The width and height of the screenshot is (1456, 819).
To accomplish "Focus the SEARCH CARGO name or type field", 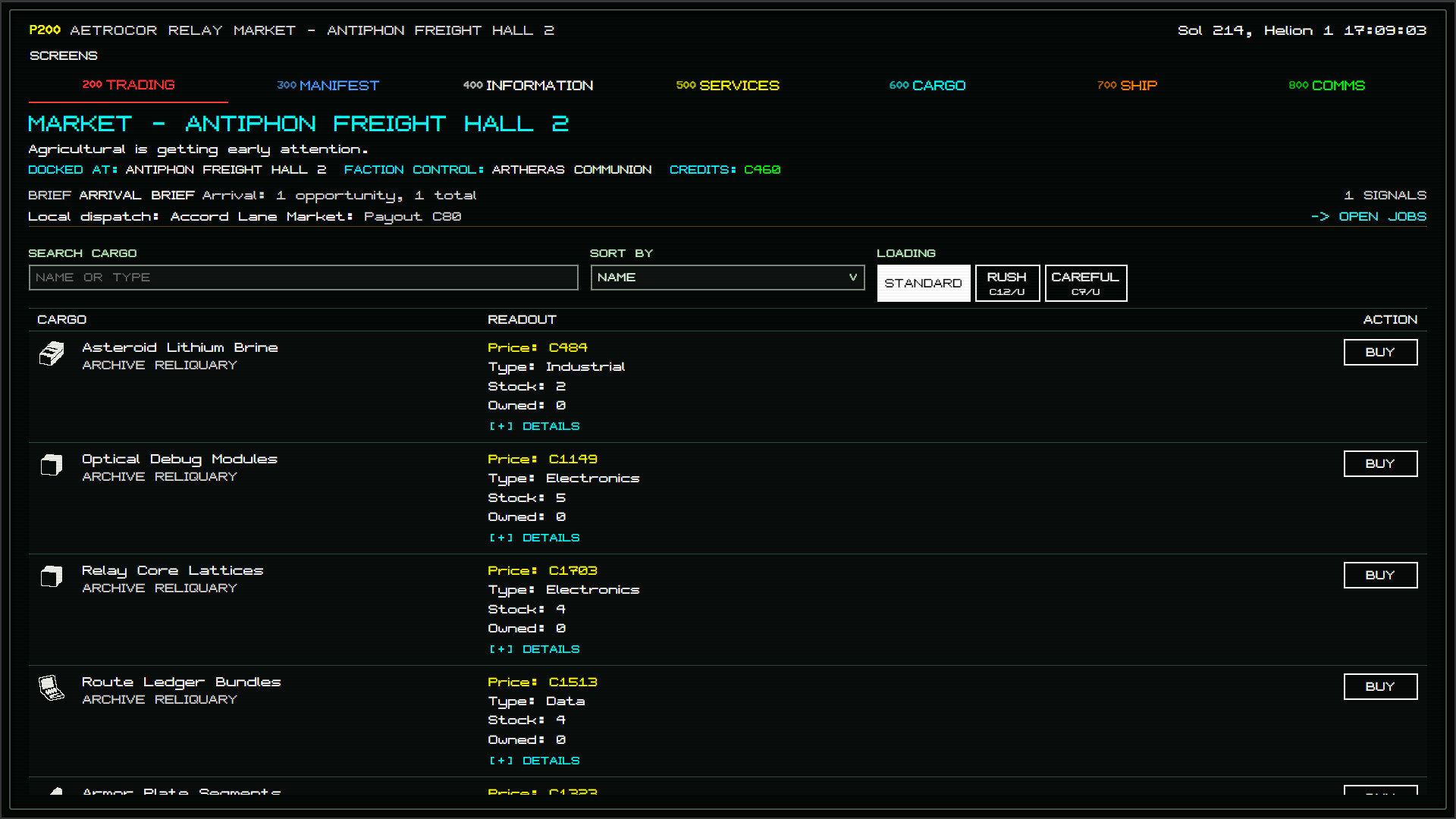I will tap(303, 278).
